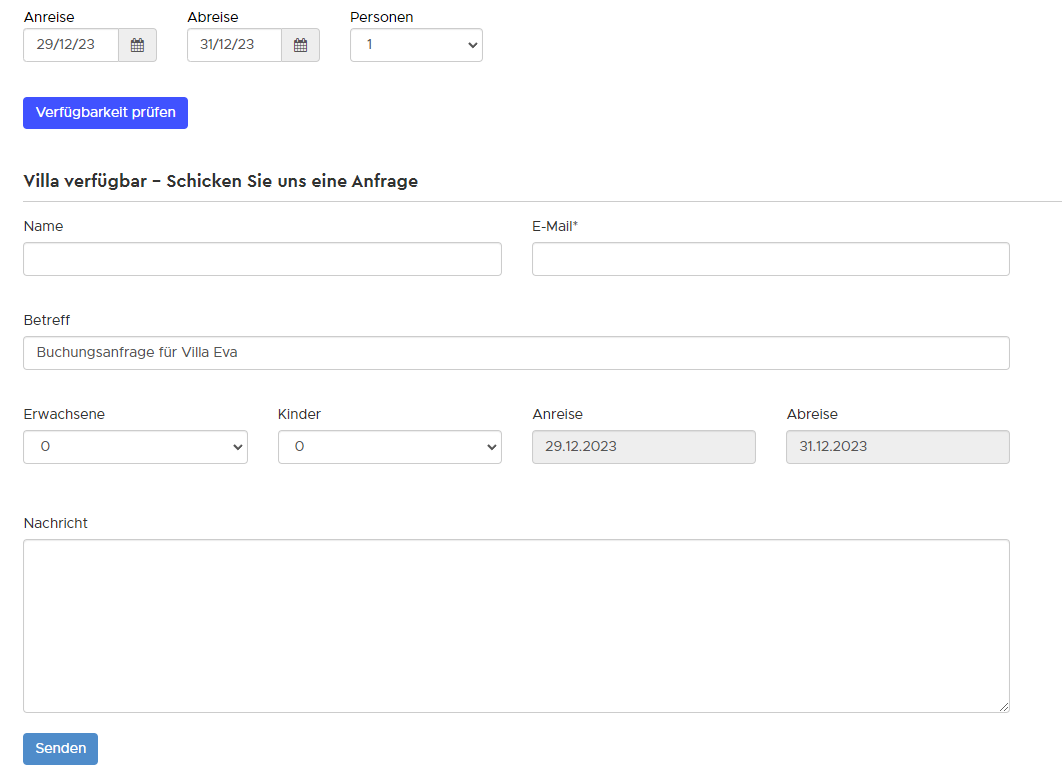Click the read-only Abreise field 31.12.2023
The width and height of the screenshot is (1062, 778).
click(x=898, y=447)
